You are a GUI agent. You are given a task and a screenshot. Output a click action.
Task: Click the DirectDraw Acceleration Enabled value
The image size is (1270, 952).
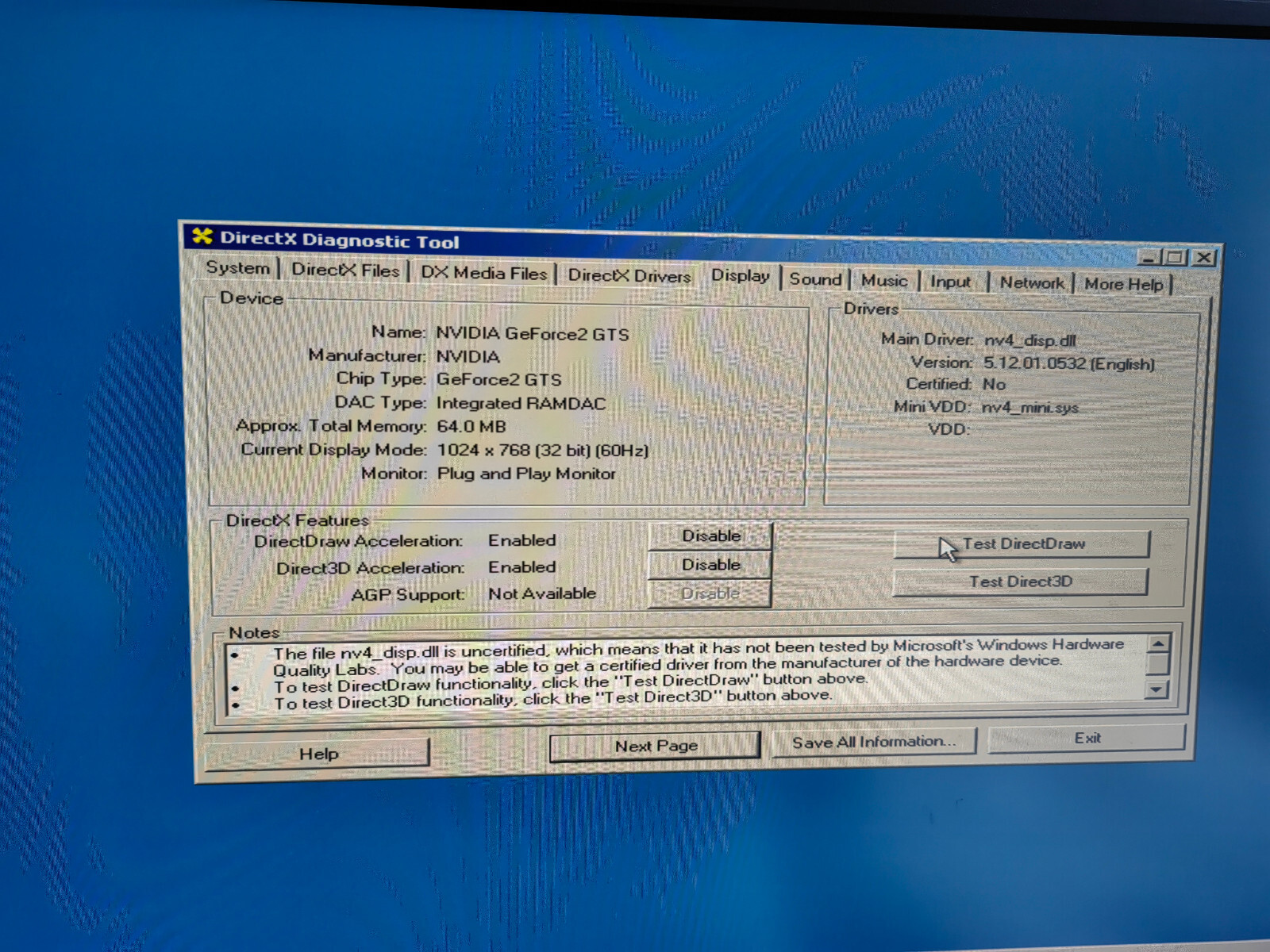pyautogui.click(x=521, y=540)
